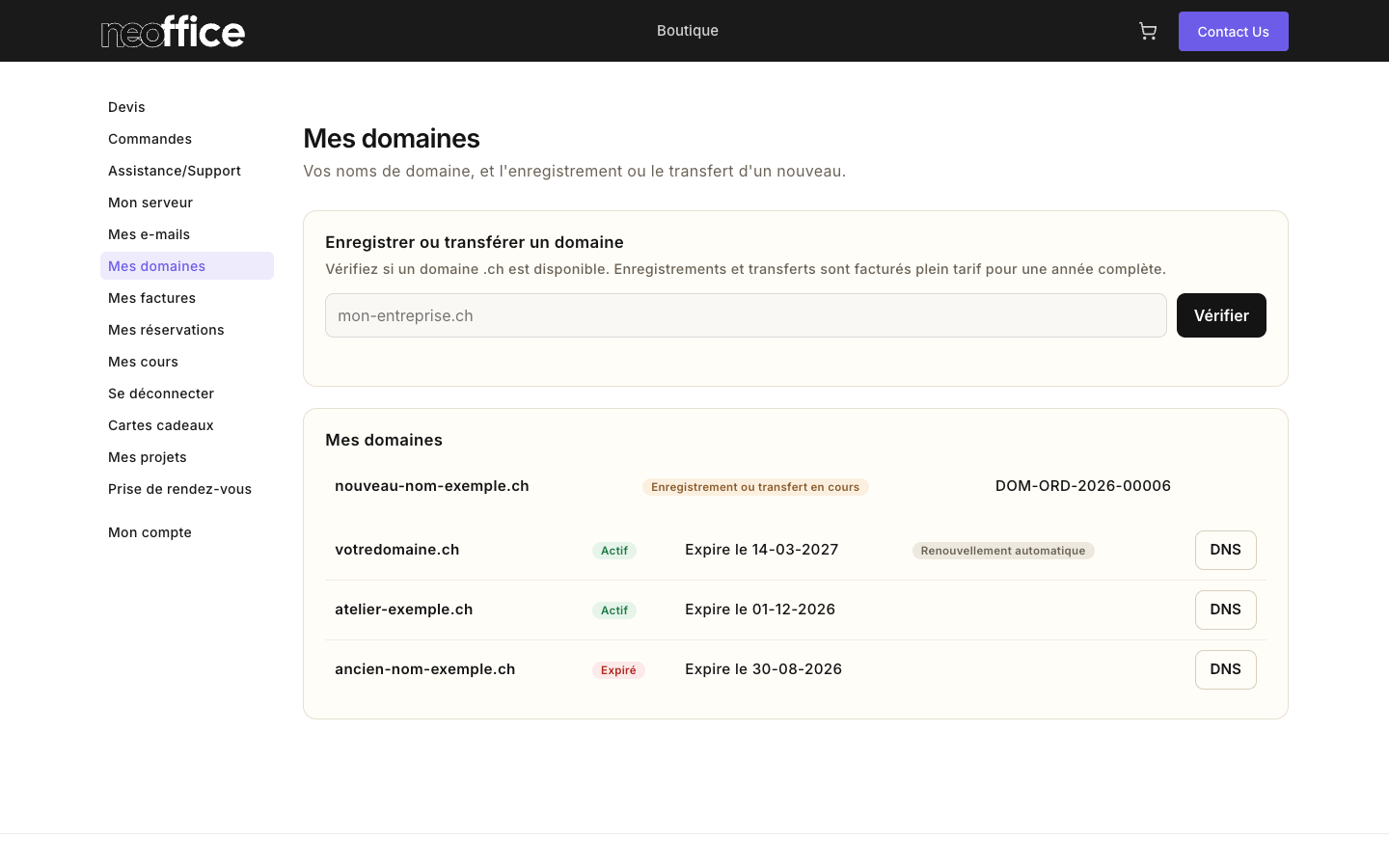Select Mes domaines sidebar item
1389x868 pixels.
(x=187, y=266)
